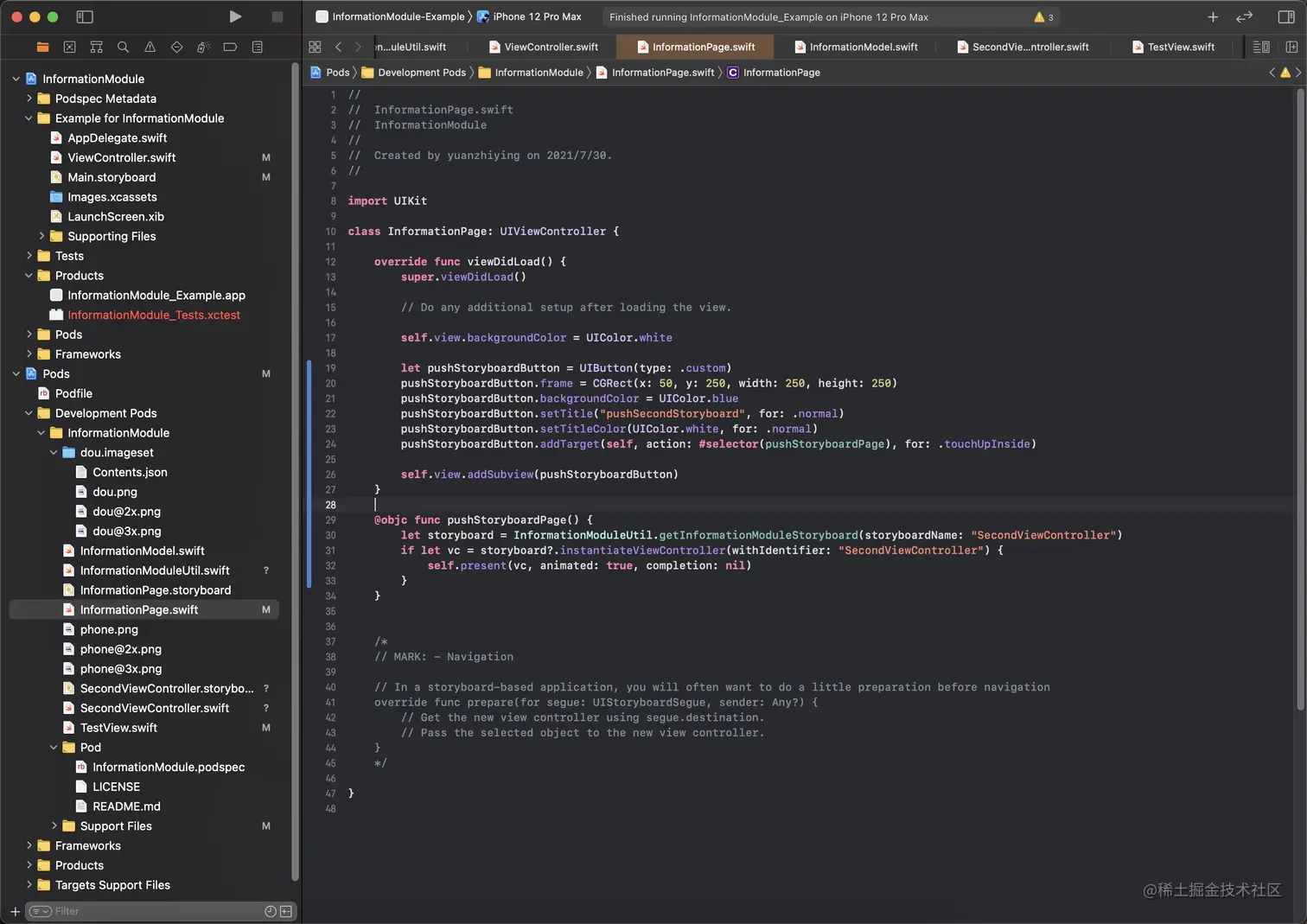Collapse the InformationModule project root

click(16, 79)
